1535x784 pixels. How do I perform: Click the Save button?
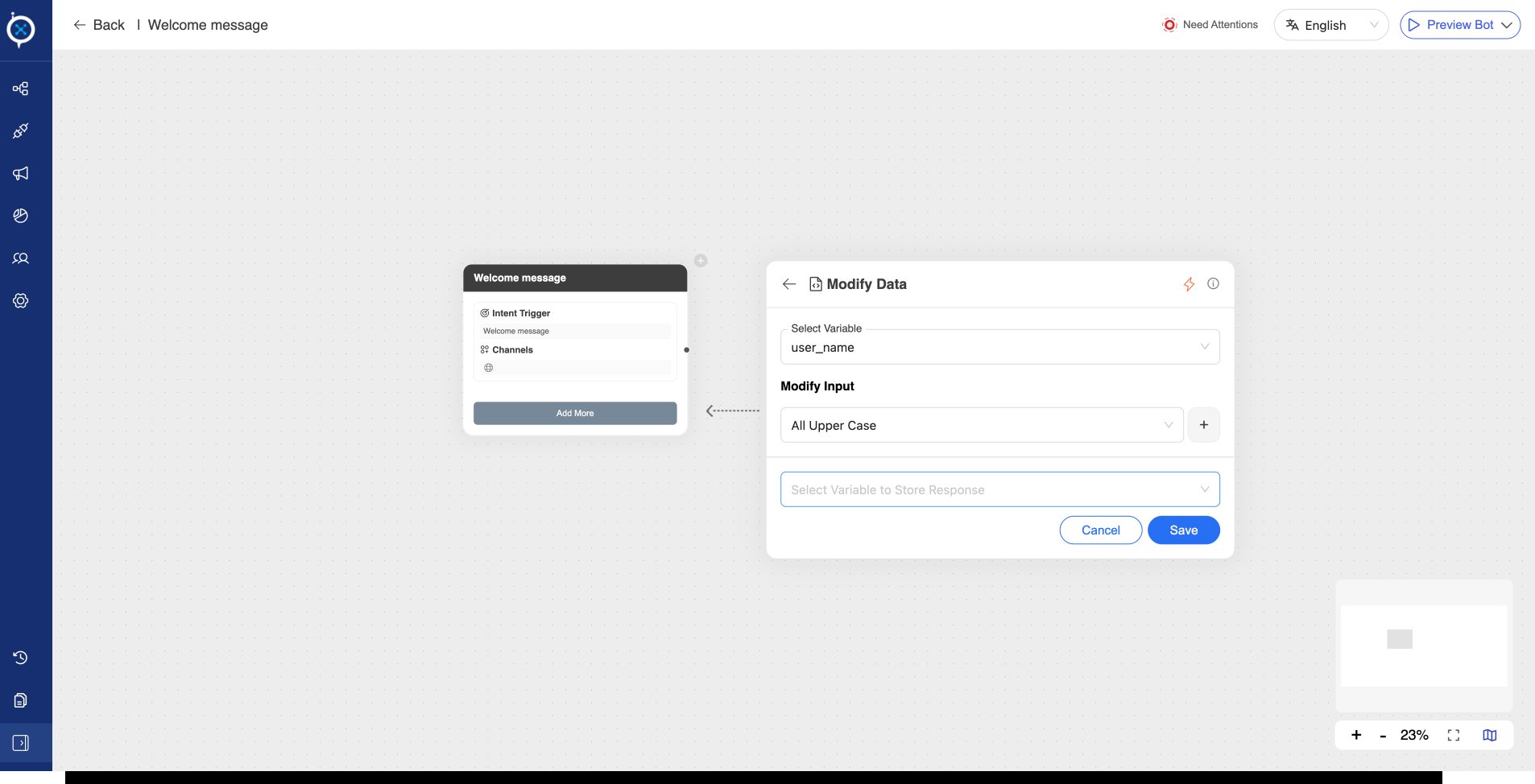click(1184, 530)
